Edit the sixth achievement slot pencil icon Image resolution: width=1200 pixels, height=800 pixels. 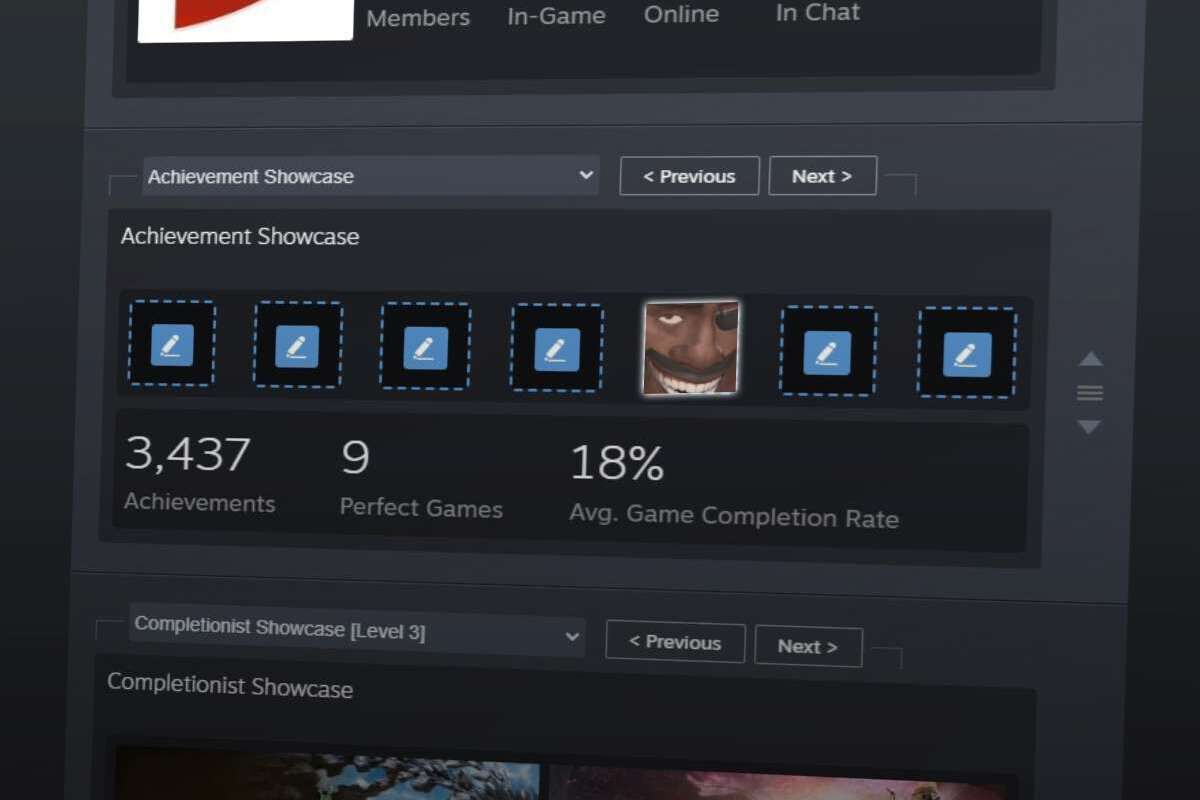827,351
